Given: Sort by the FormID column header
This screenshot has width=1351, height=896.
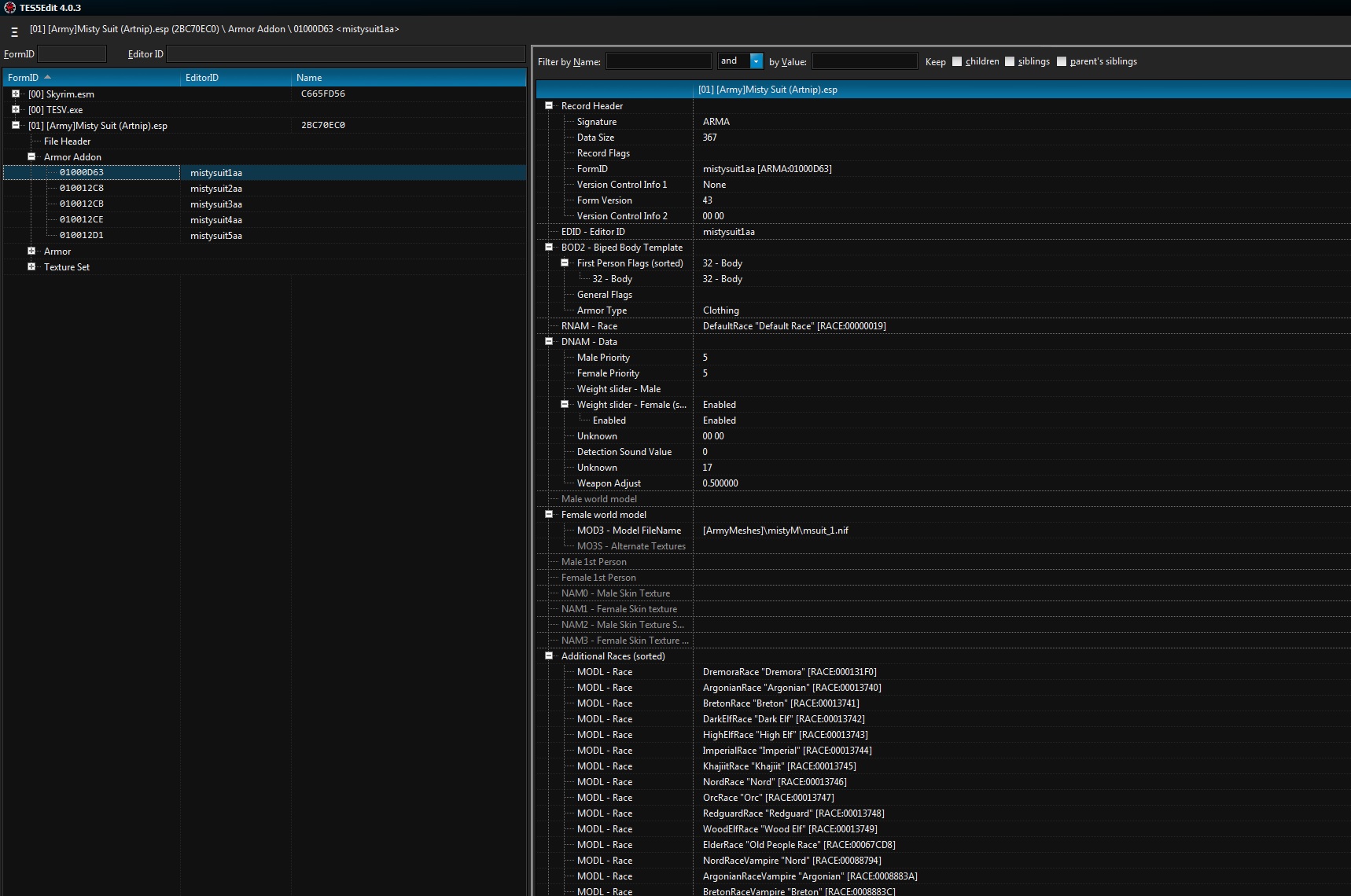Looking at the screenshot, I should [24, 78].
